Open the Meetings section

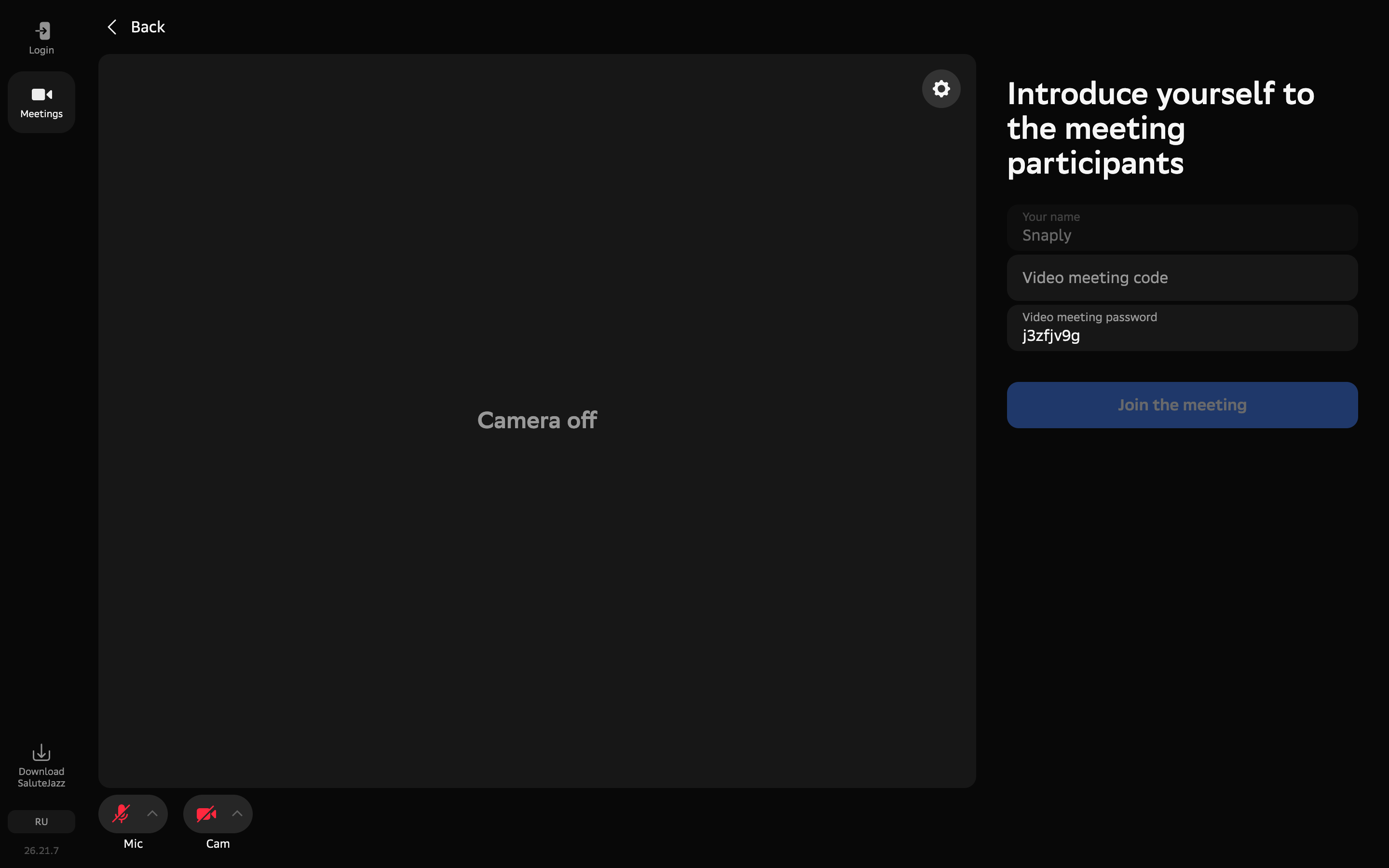coord(41,102)
